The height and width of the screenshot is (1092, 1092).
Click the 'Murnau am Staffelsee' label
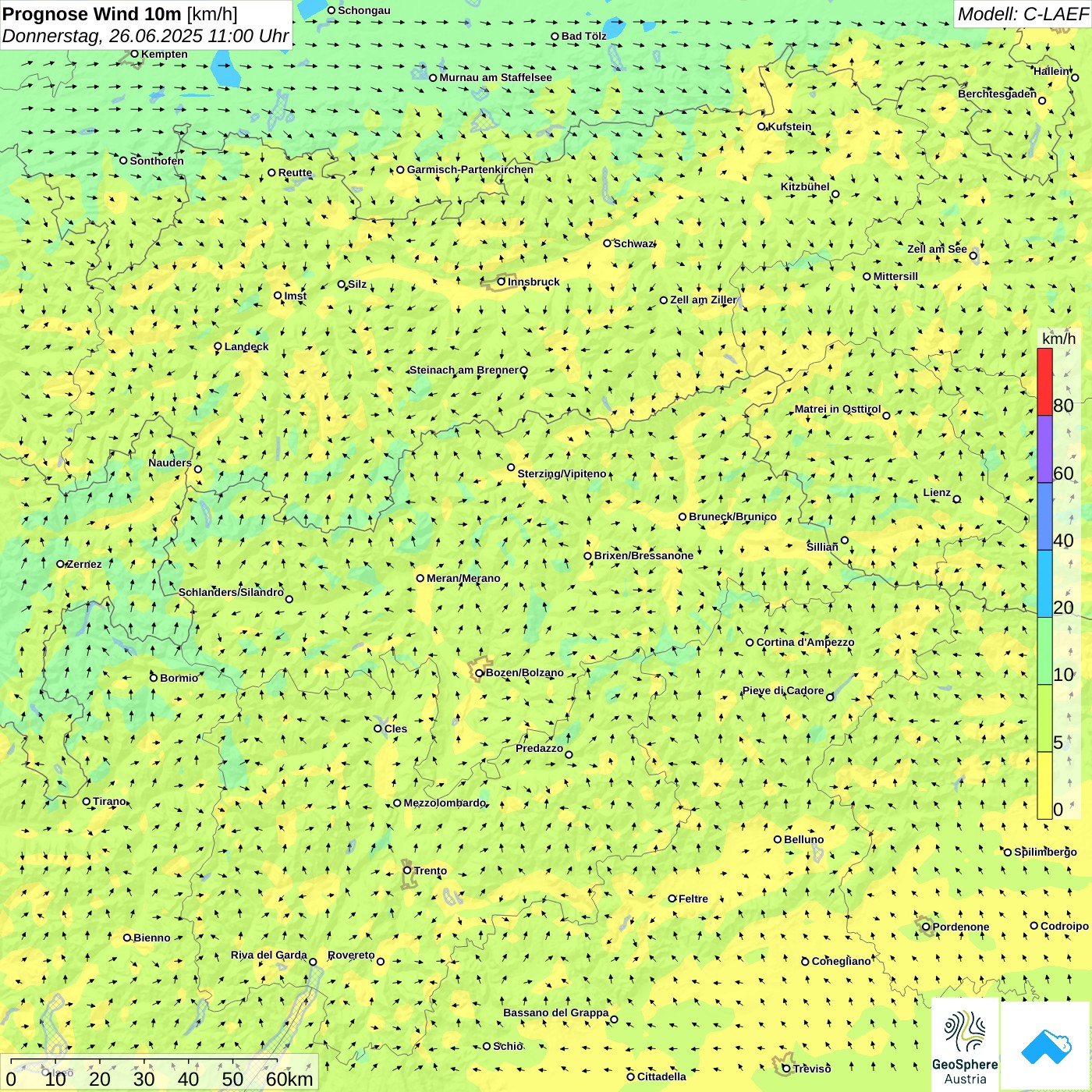(x=495, y=77)
